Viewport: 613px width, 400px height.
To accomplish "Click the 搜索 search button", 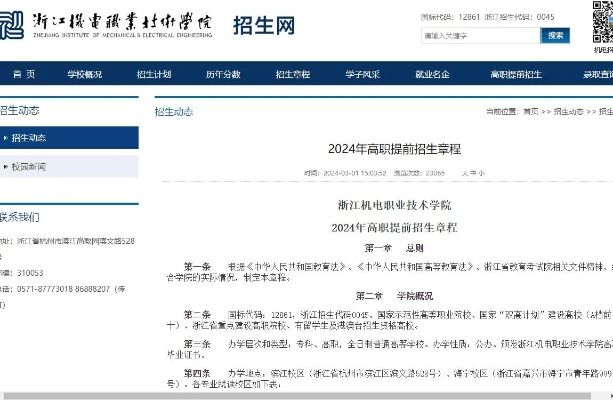I will 555,35.
